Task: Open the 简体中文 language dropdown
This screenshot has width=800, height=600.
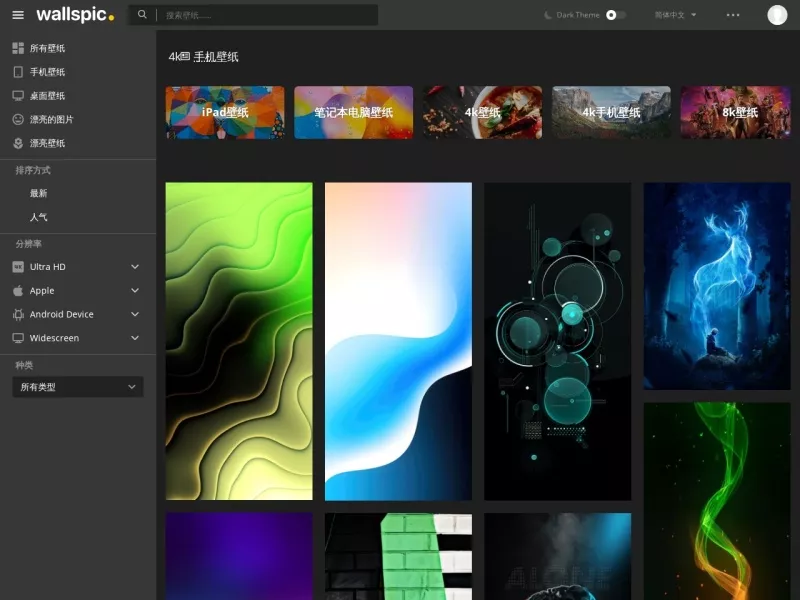Action: pyautogui.click(x=676, y=15)
